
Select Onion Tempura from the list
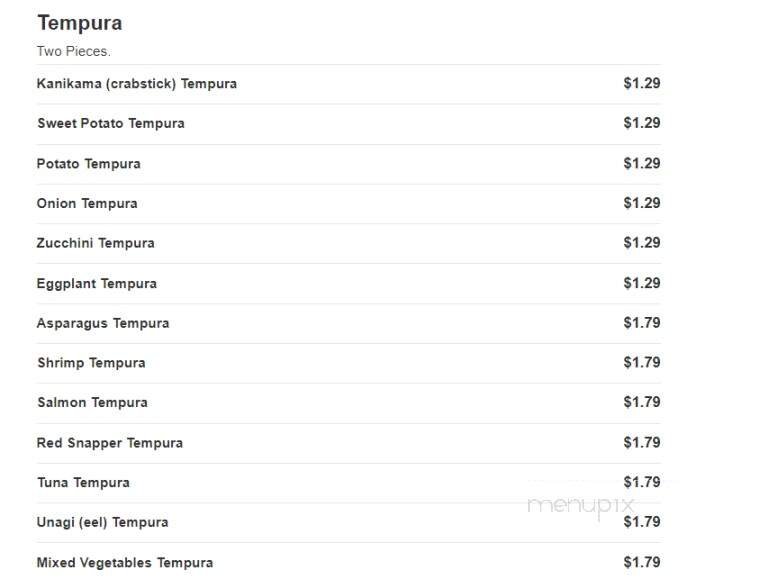87,204
